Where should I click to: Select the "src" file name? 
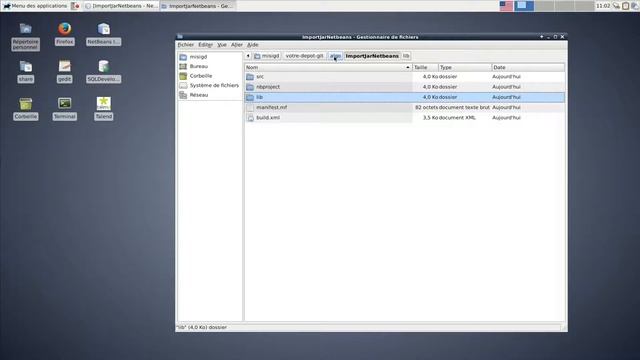tap(260, 77)
